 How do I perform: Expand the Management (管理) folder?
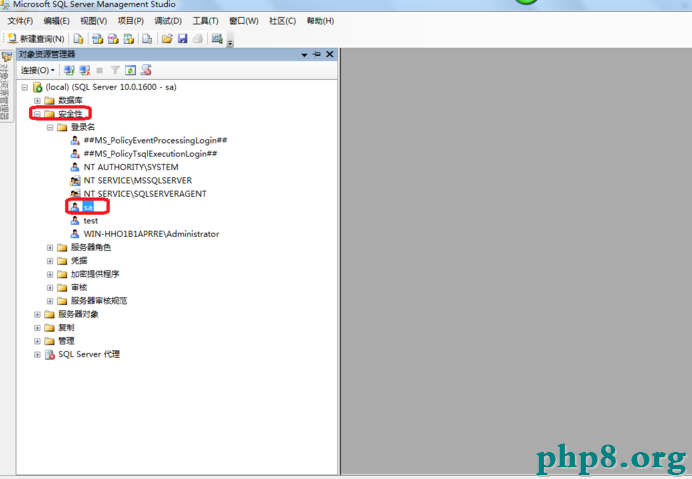click(38, 341)
